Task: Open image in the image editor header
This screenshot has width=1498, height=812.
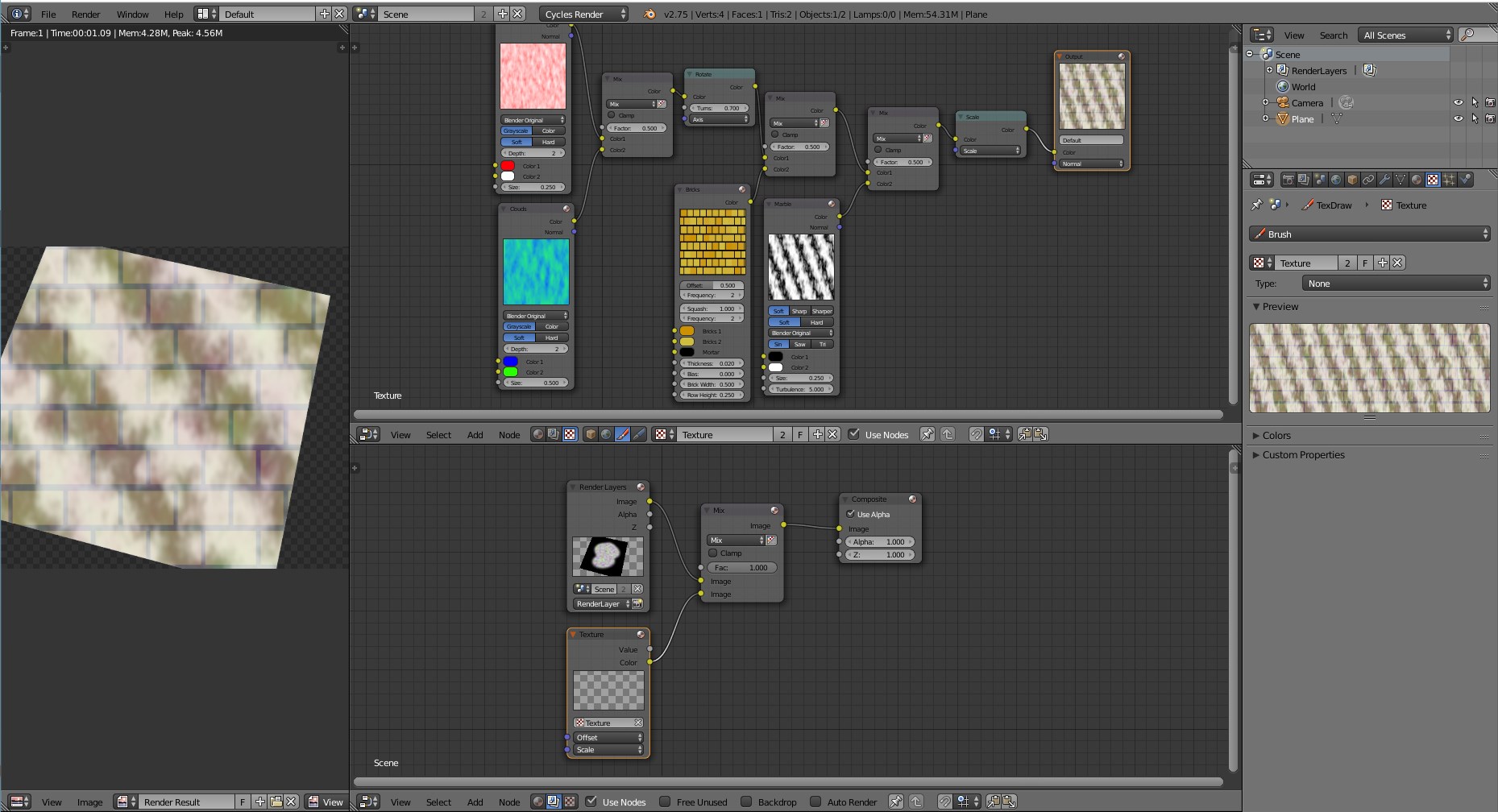Action: pos(276,802)
